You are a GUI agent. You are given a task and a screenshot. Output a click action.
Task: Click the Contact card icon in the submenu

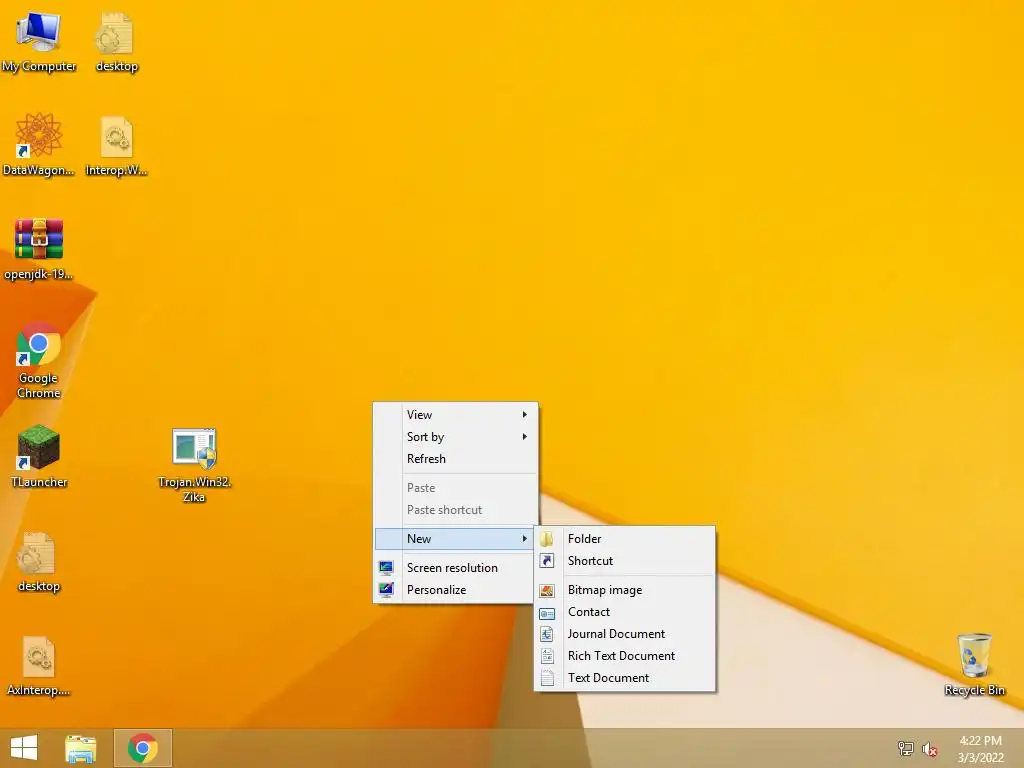click(547, 613)
